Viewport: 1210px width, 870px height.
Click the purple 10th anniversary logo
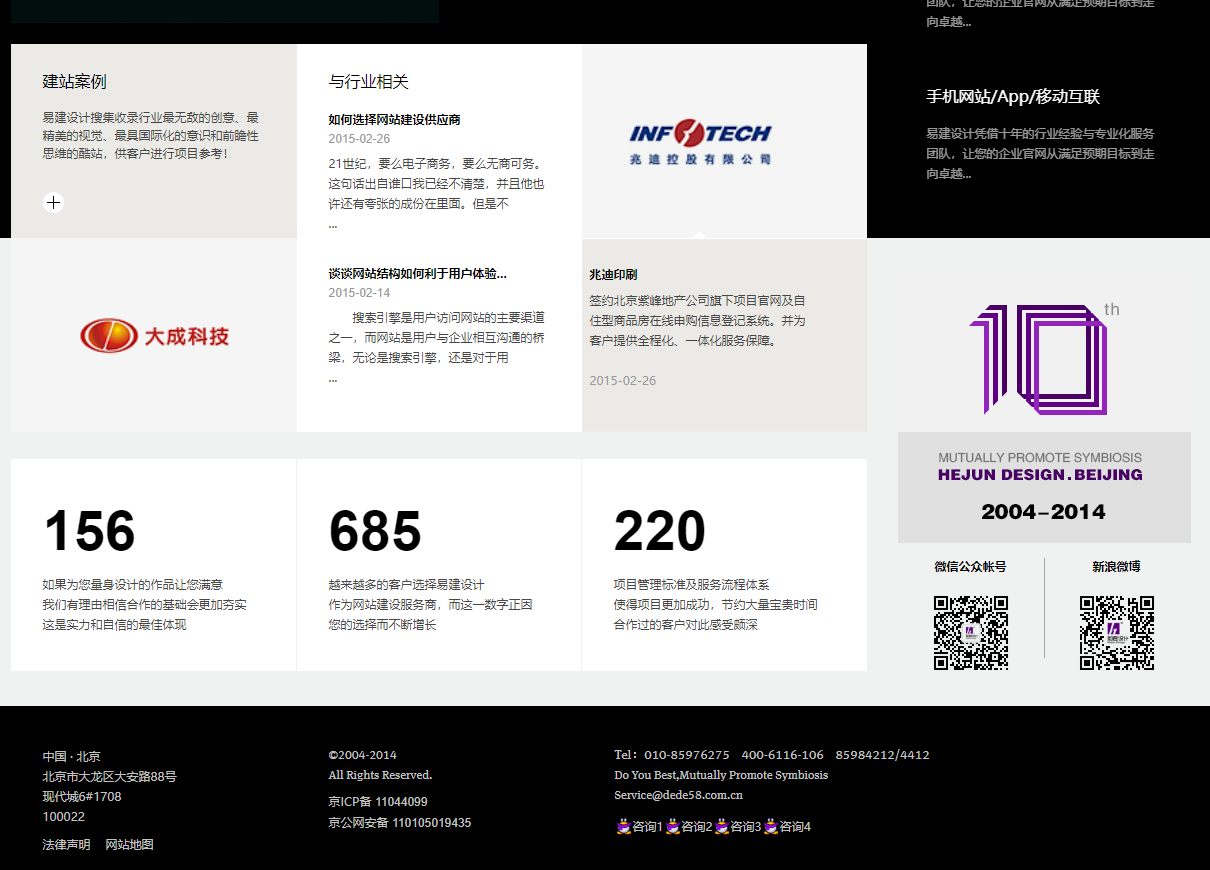(1042, 358)
